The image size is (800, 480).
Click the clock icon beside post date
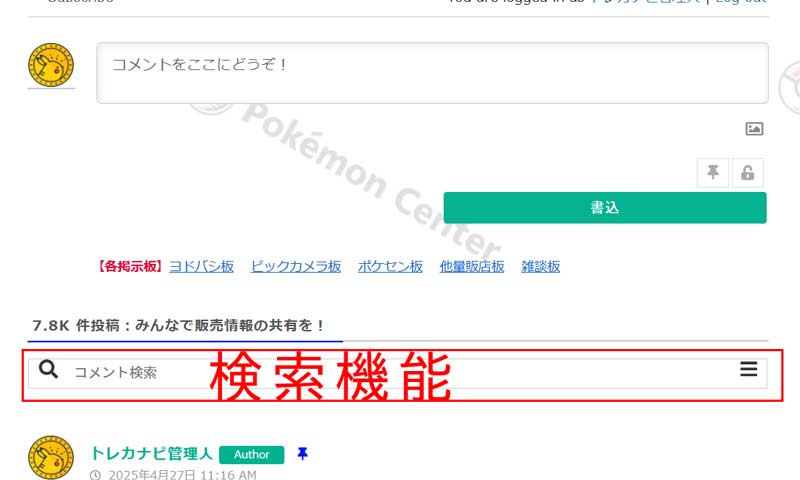coord(95,475)
